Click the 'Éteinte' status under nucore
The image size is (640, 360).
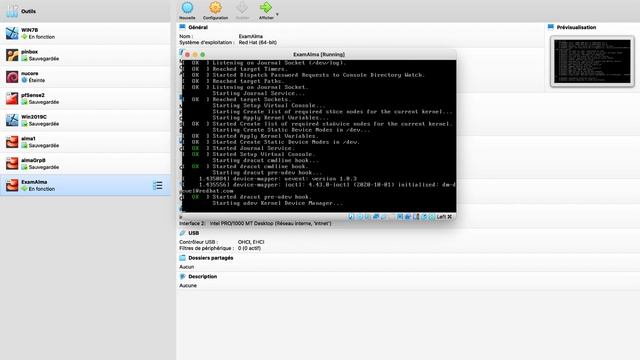pyautogui.click(x=36, y=80)
